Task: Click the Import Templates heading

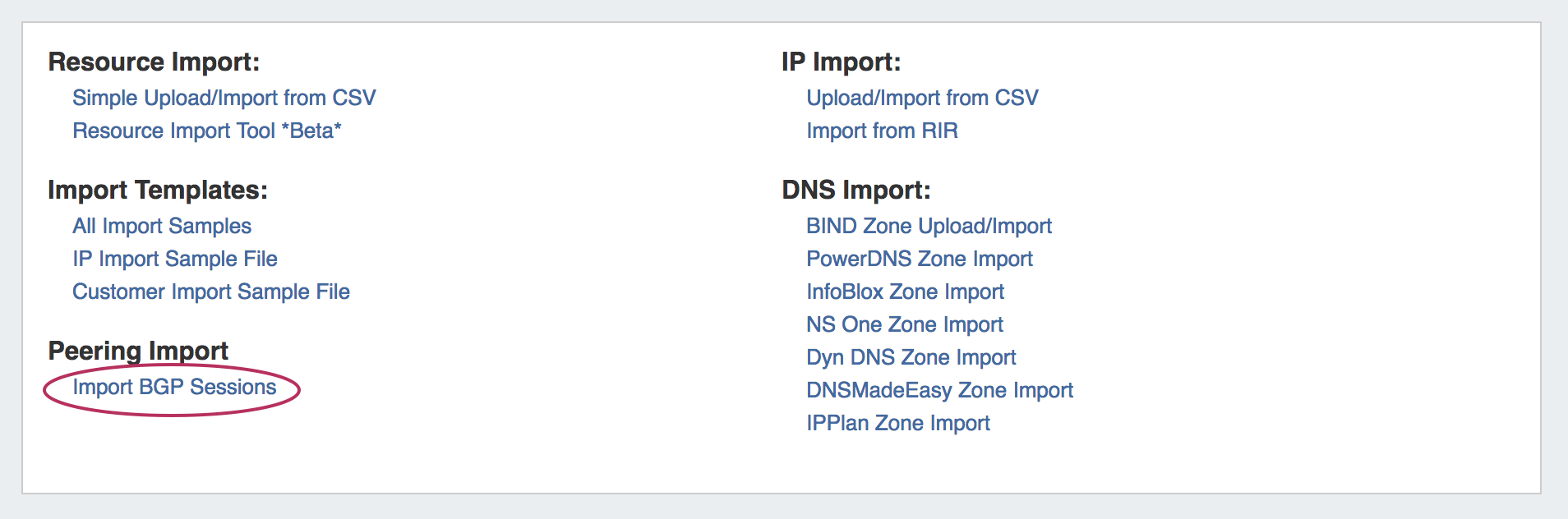Action: click(158, 190)
